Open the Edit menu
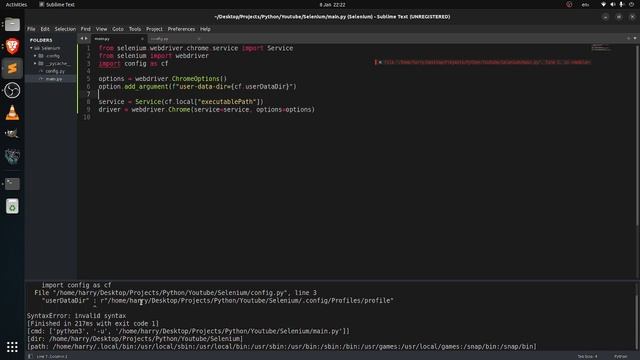The height and width of the screenshot is (360, 640). (x=45, y=29)
